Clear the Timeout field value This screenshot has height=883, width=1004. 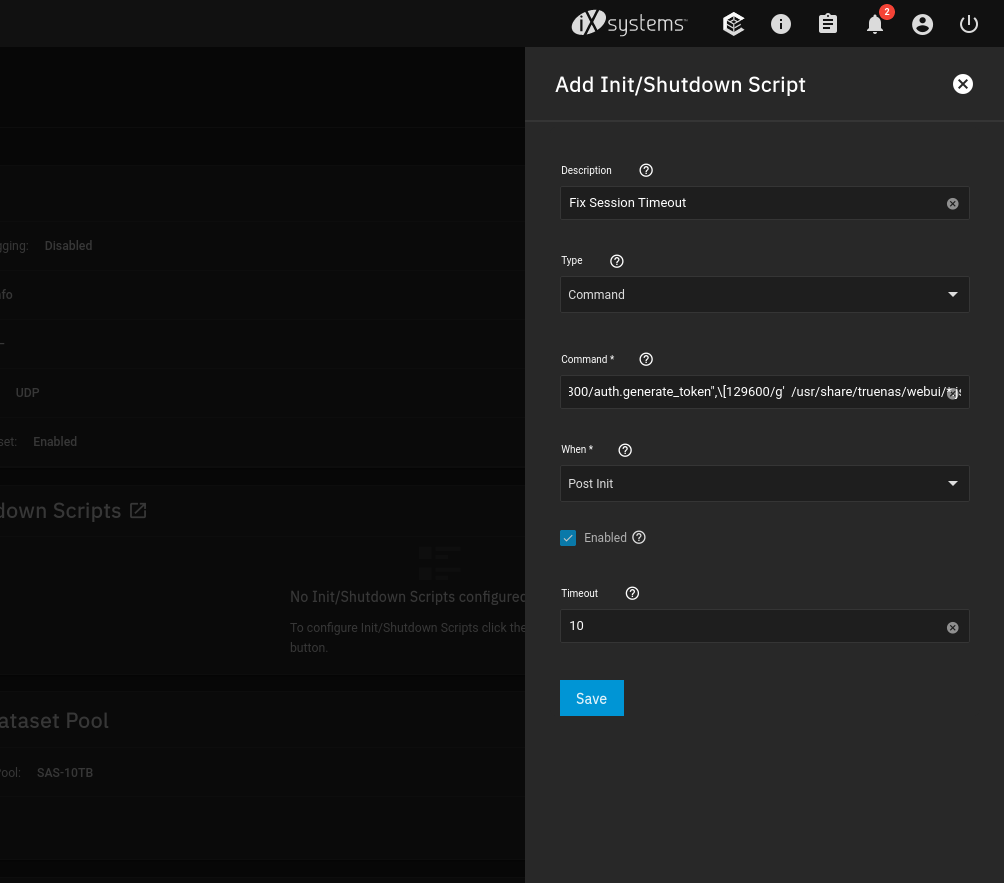[x=952, y=626]
